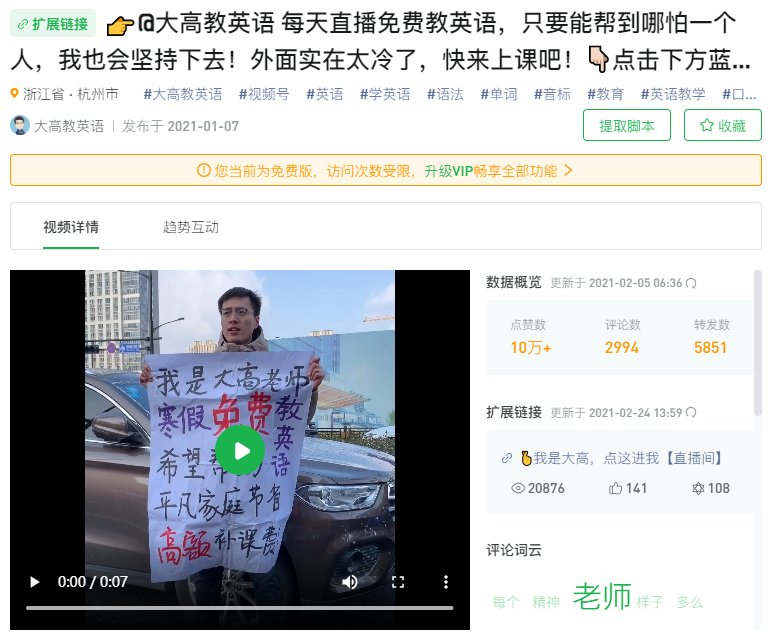Screen dimensions: 772x641
Task: Play the video using the green center button
Action: (x=240, y=450)
